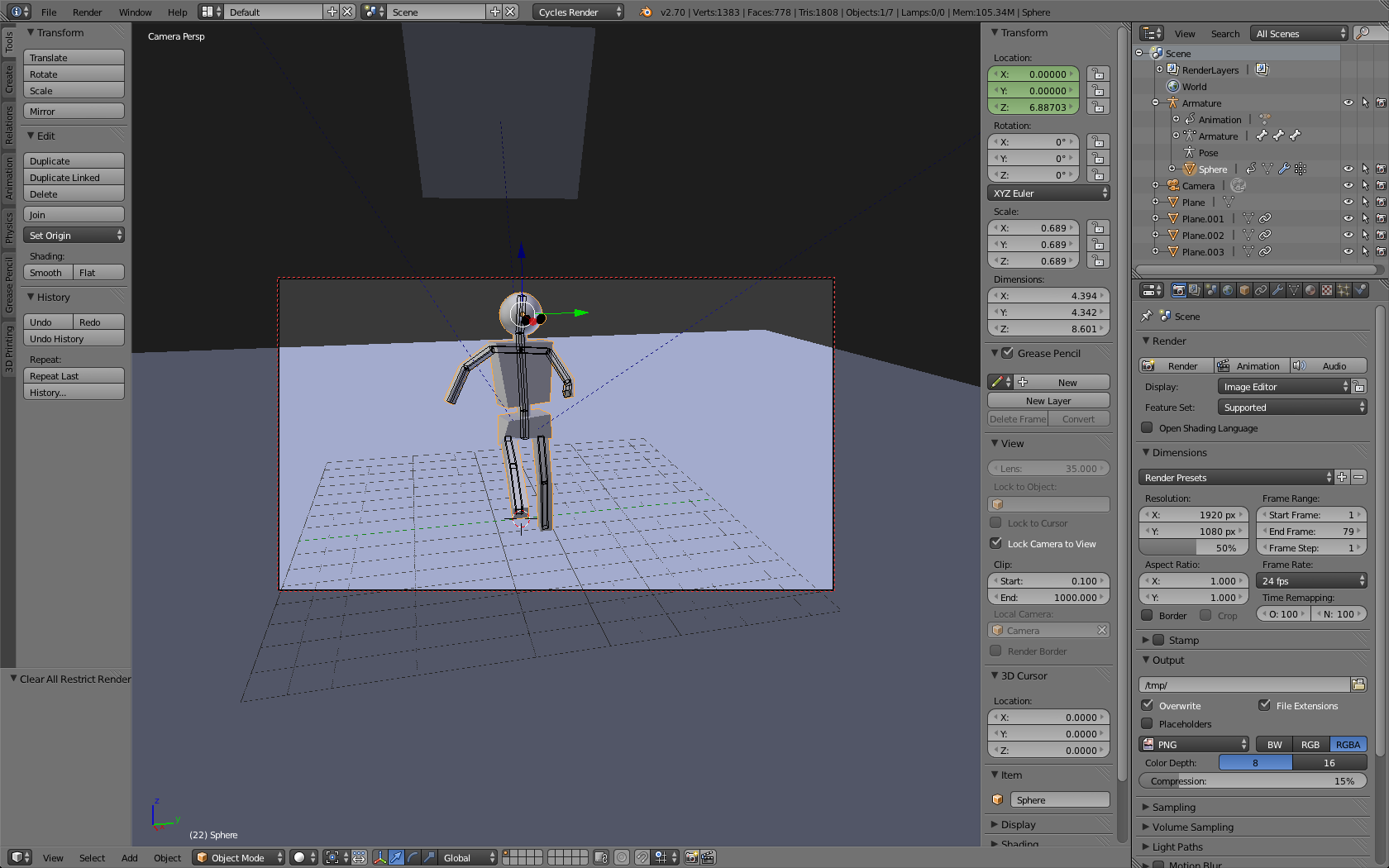This screenshot has width=1389, height=868.
Task: Click the Translate button
Action: [x=74, y=58]
